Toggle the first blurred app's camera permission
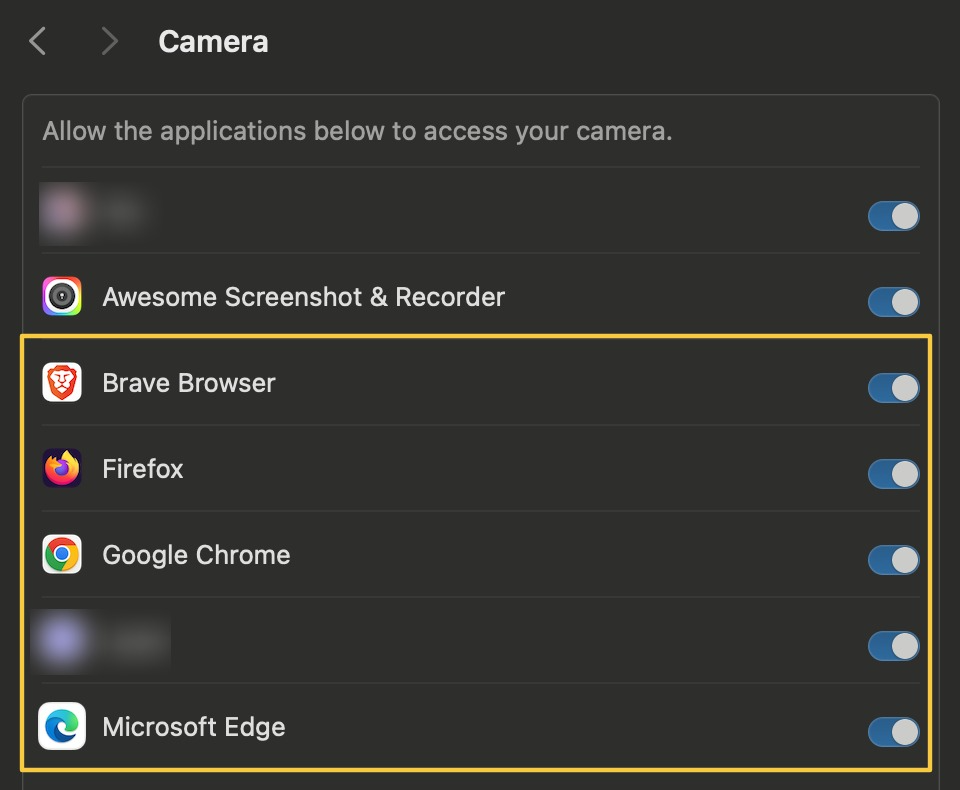This screenshot has width=960, height=790. pos(893,216)
